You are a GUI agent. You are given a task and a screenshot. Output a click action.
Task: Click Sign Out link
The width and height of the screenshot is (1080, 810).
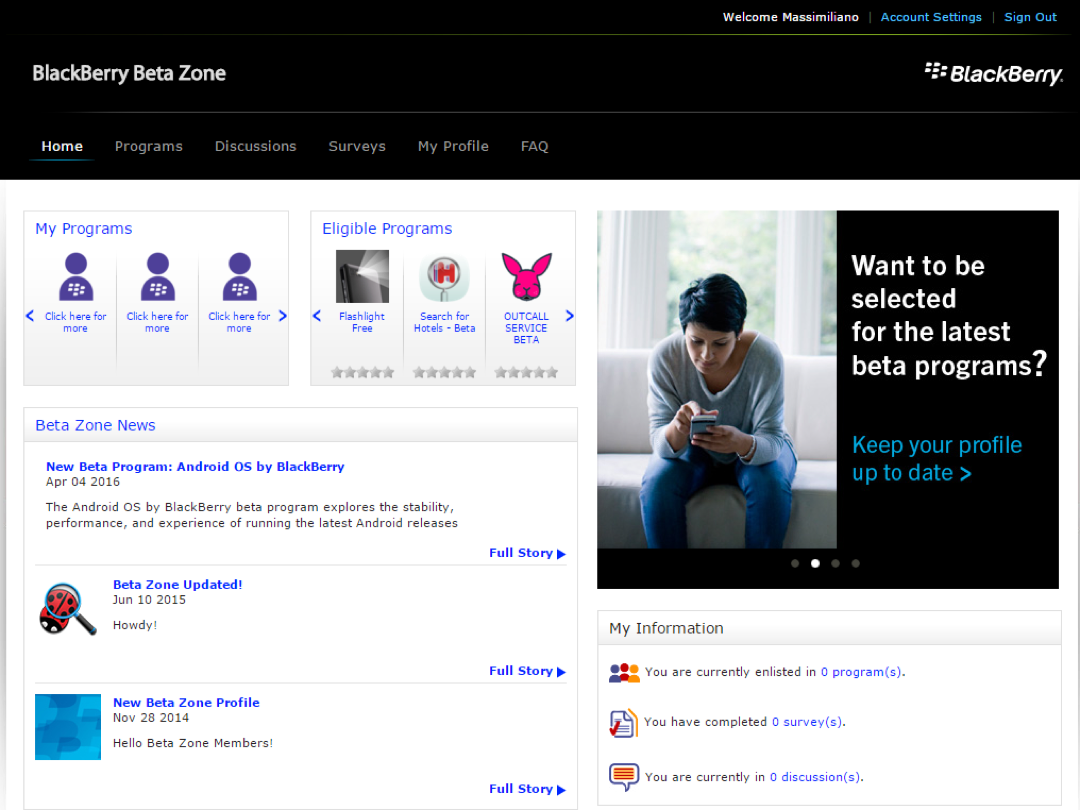(1030, 17)
